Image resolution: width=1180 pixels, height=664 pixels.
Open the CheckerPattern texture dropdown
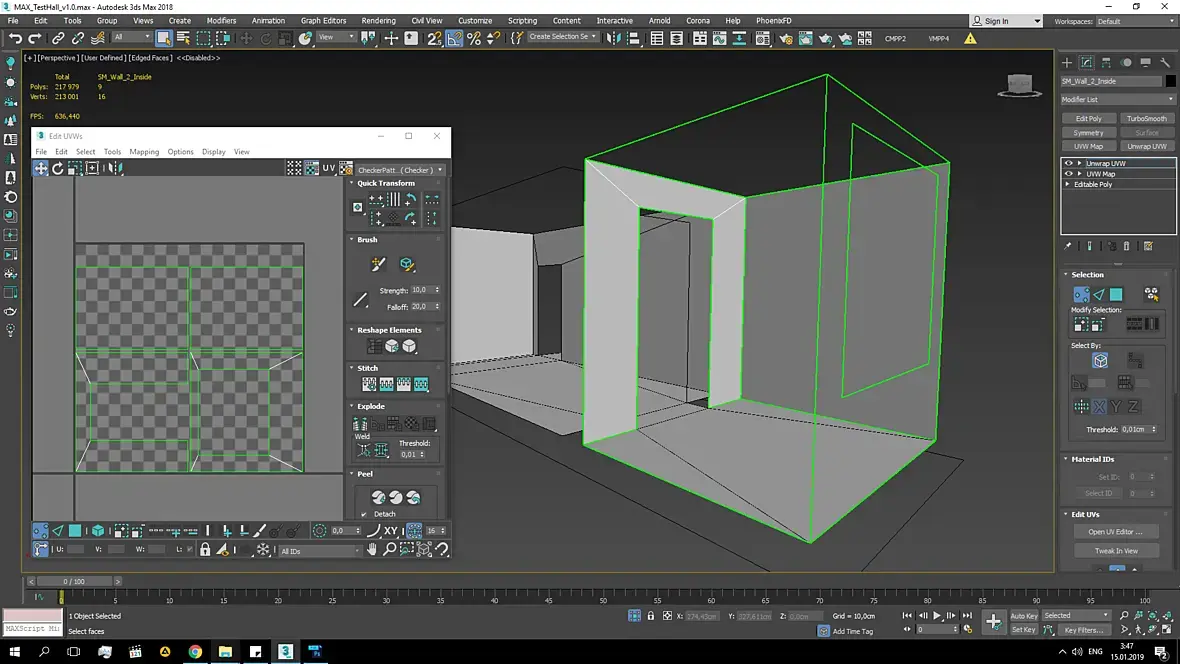[x=400, y=170]
